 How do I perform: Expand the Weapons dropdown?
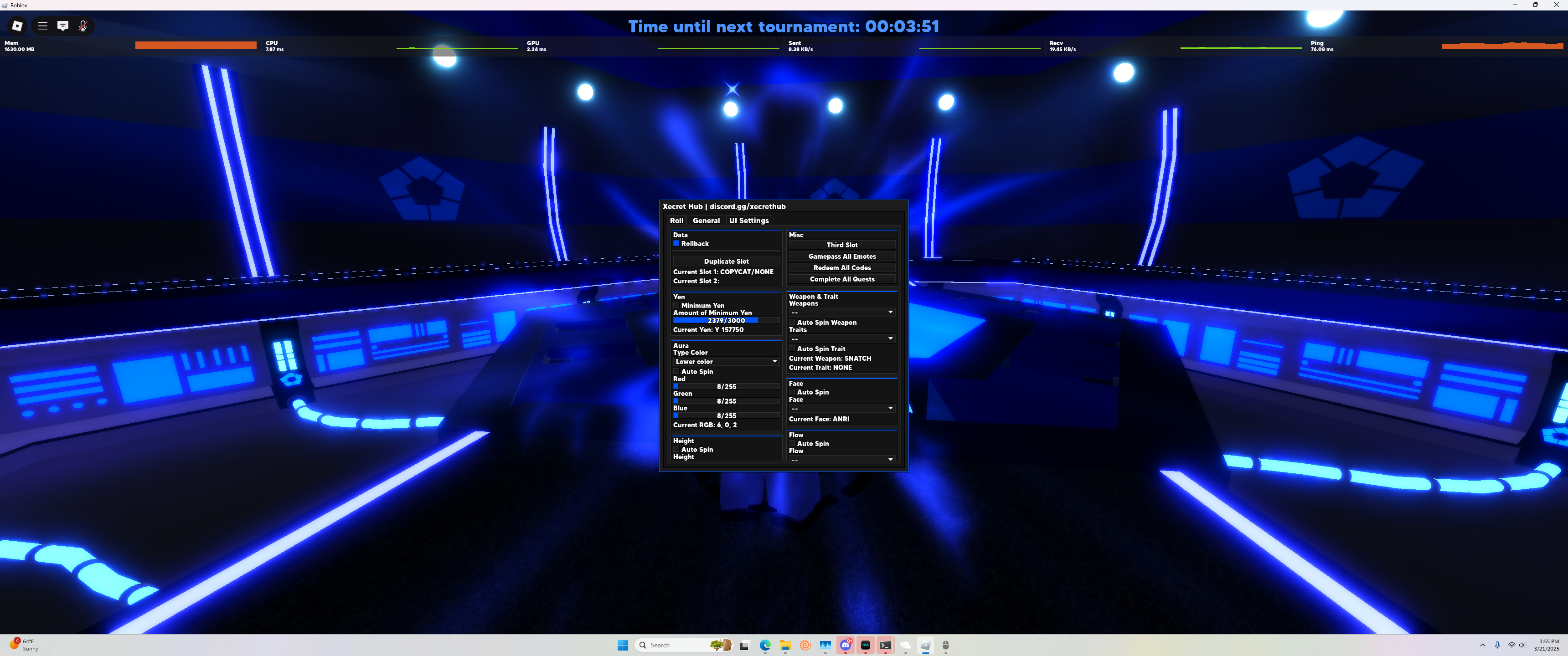point(841,312)
